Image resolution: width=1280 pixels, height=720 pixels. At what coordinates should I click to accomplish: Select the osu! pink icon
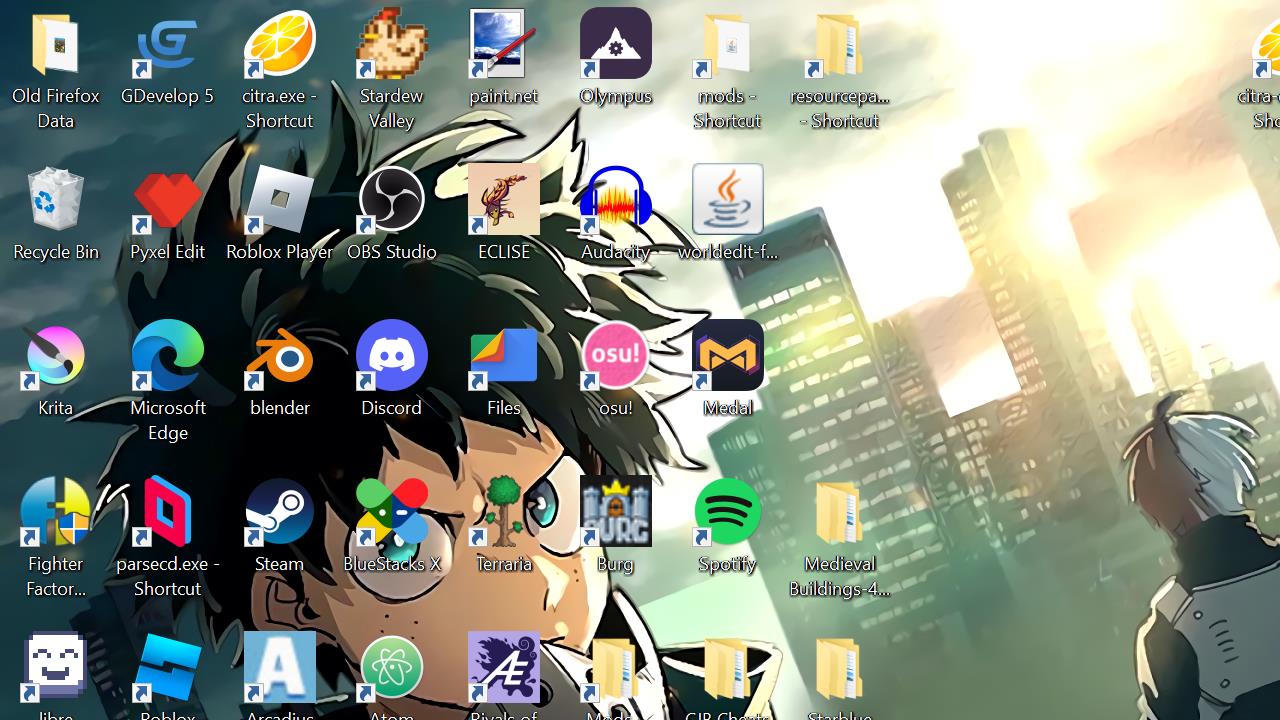click(616, 357)
